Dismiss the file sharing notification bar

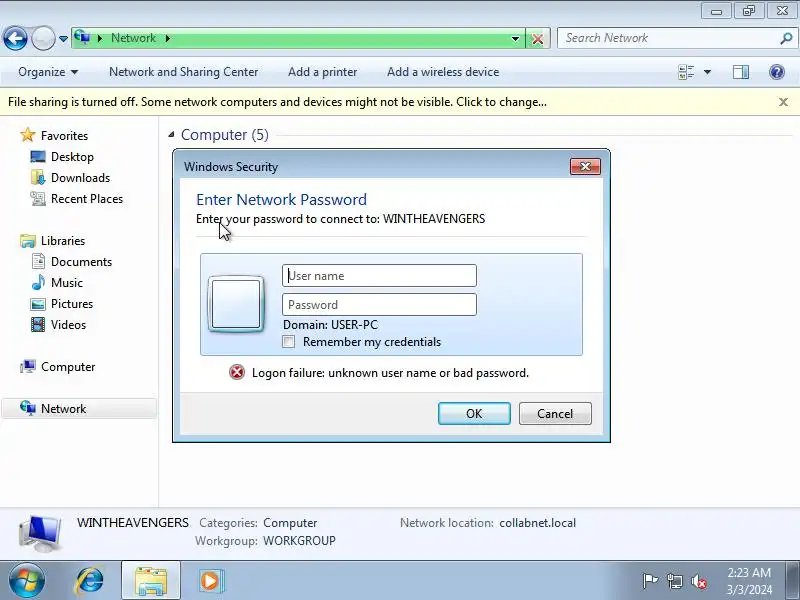tap(784, 102)
